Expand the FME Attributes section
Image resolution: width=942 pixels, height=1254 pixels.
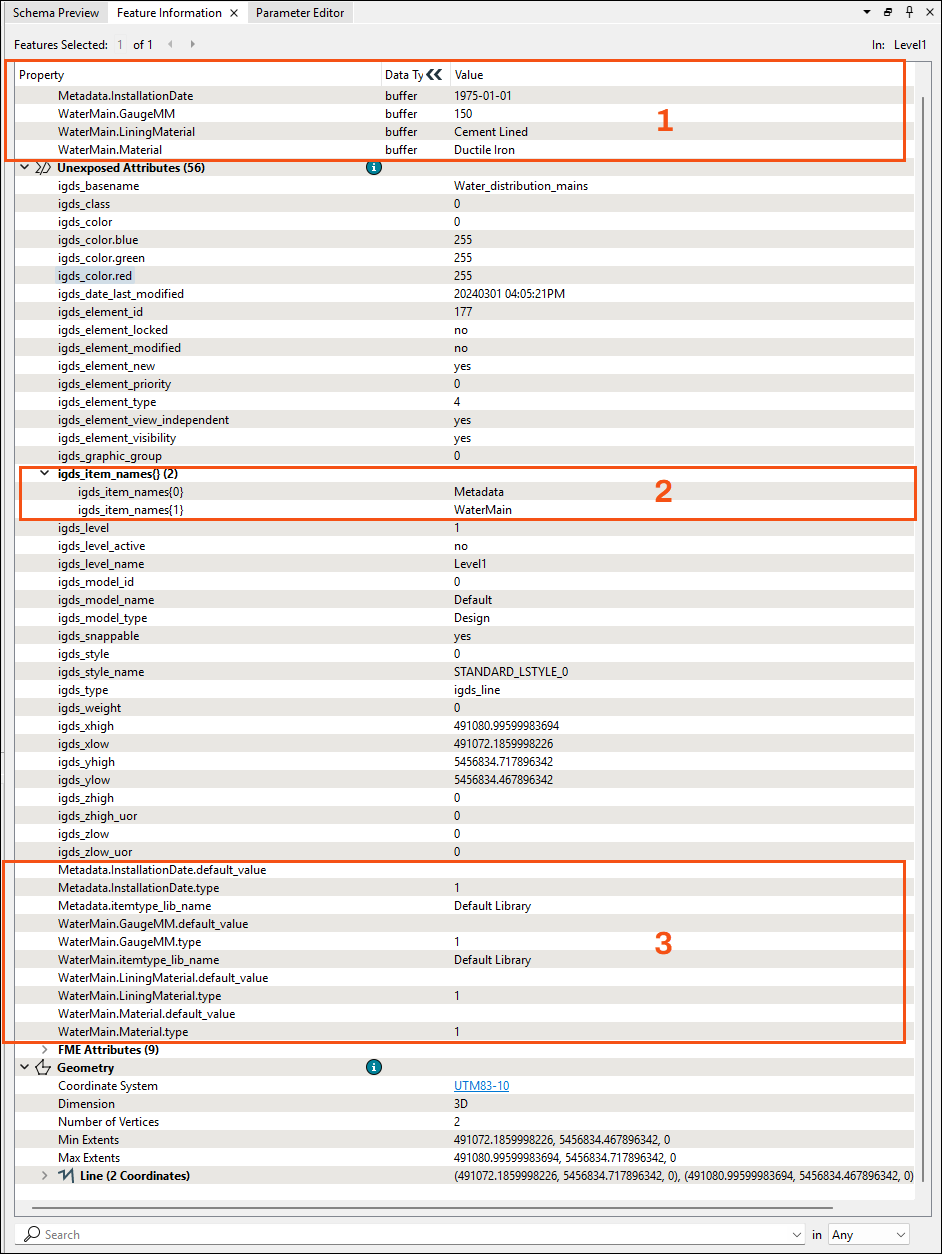pyautogui.click(x=45, y=1050)
